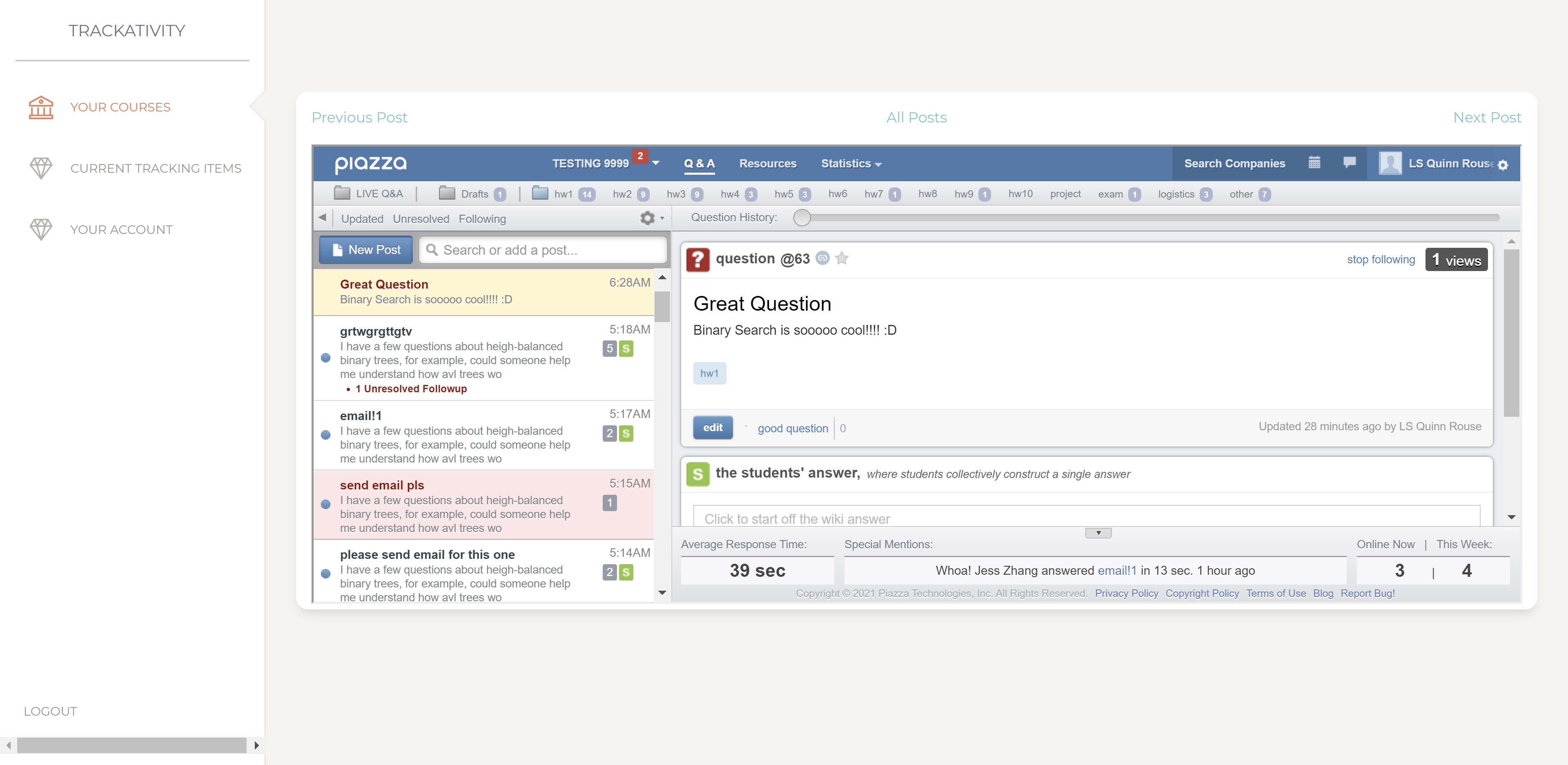1568x765 pixels.
Task: Toggle the Following feed filter
Action: pyautogui.click(x=482, y=218)
